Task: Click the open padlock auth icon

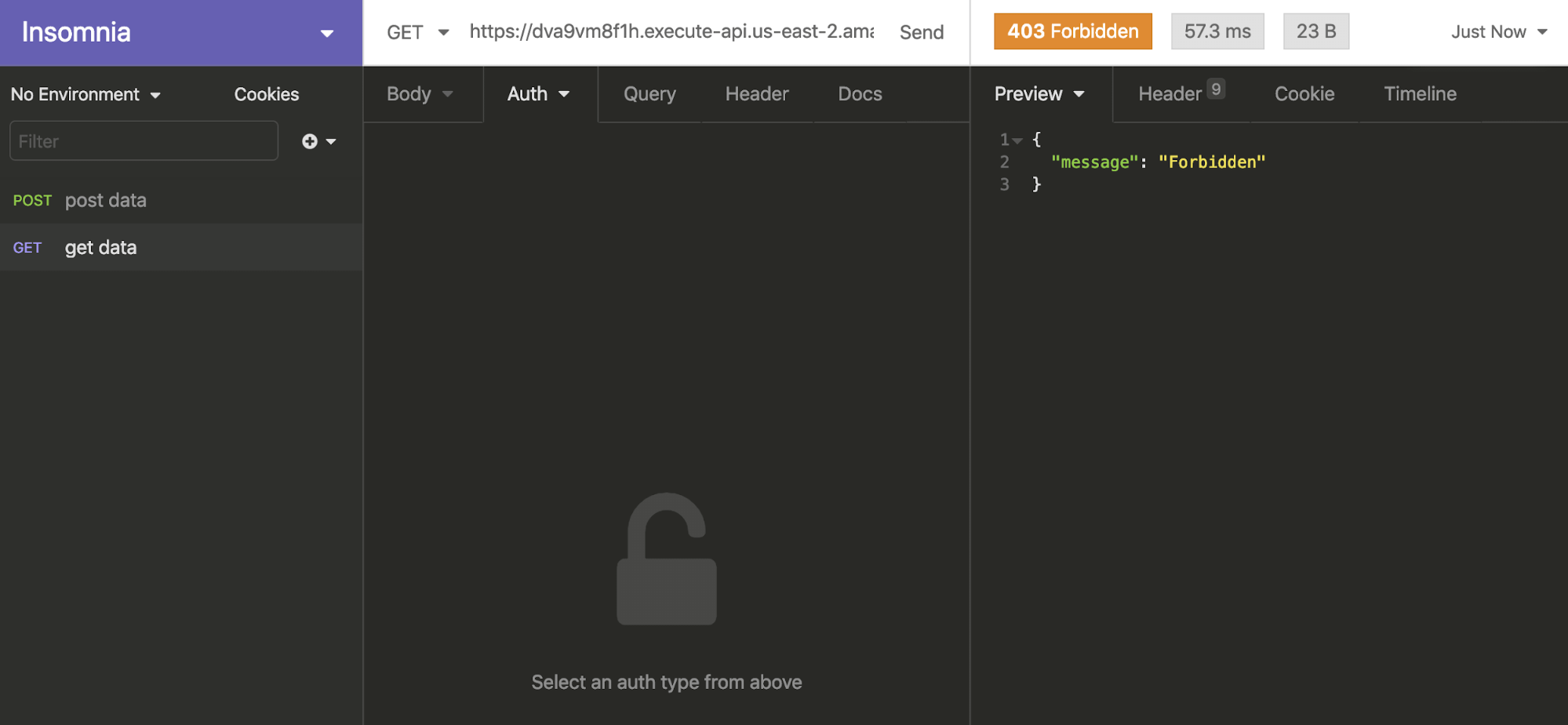Action: tap(666, 559)
